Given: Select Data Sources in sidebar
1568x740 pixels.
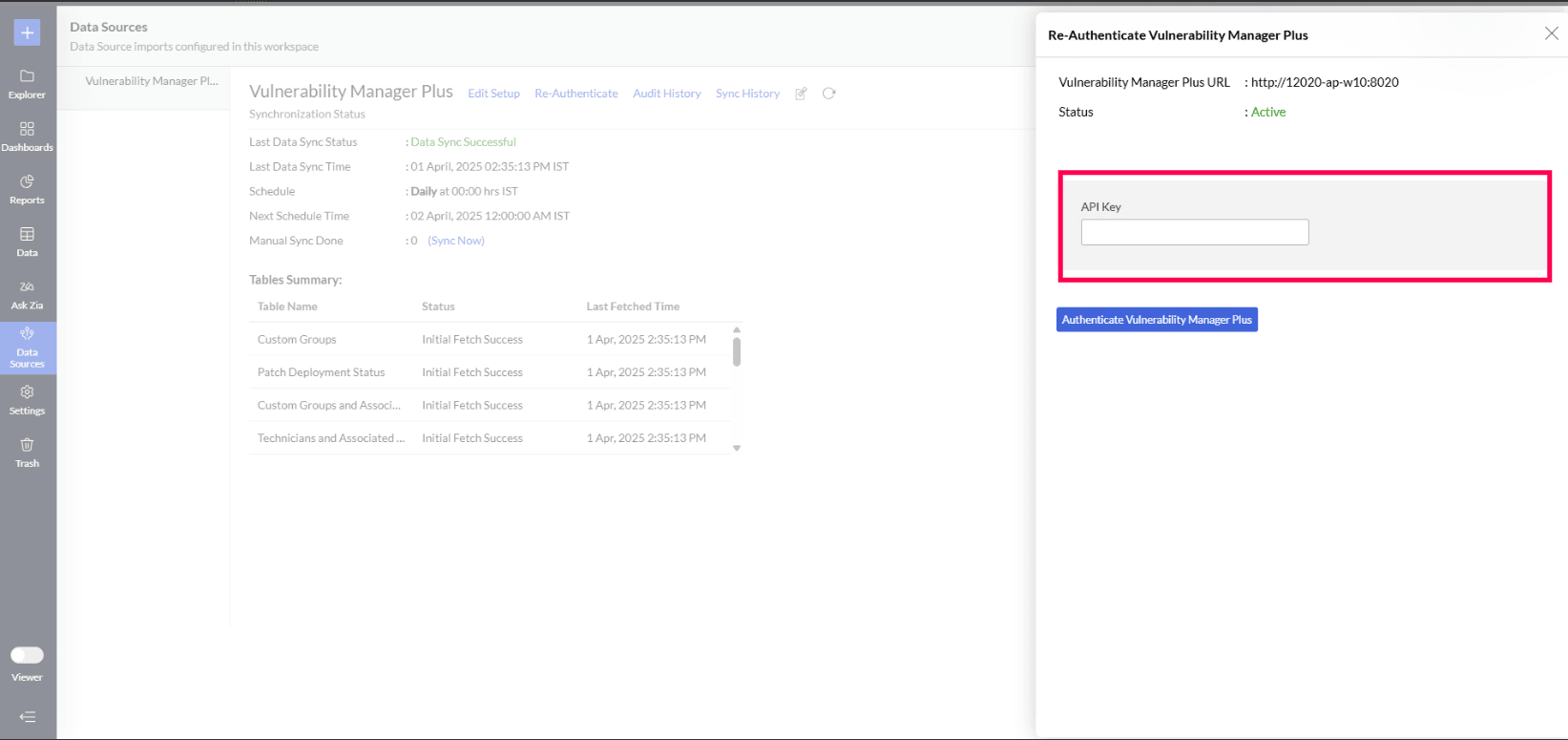Looking at the screenshot, I should pos(27,348).
